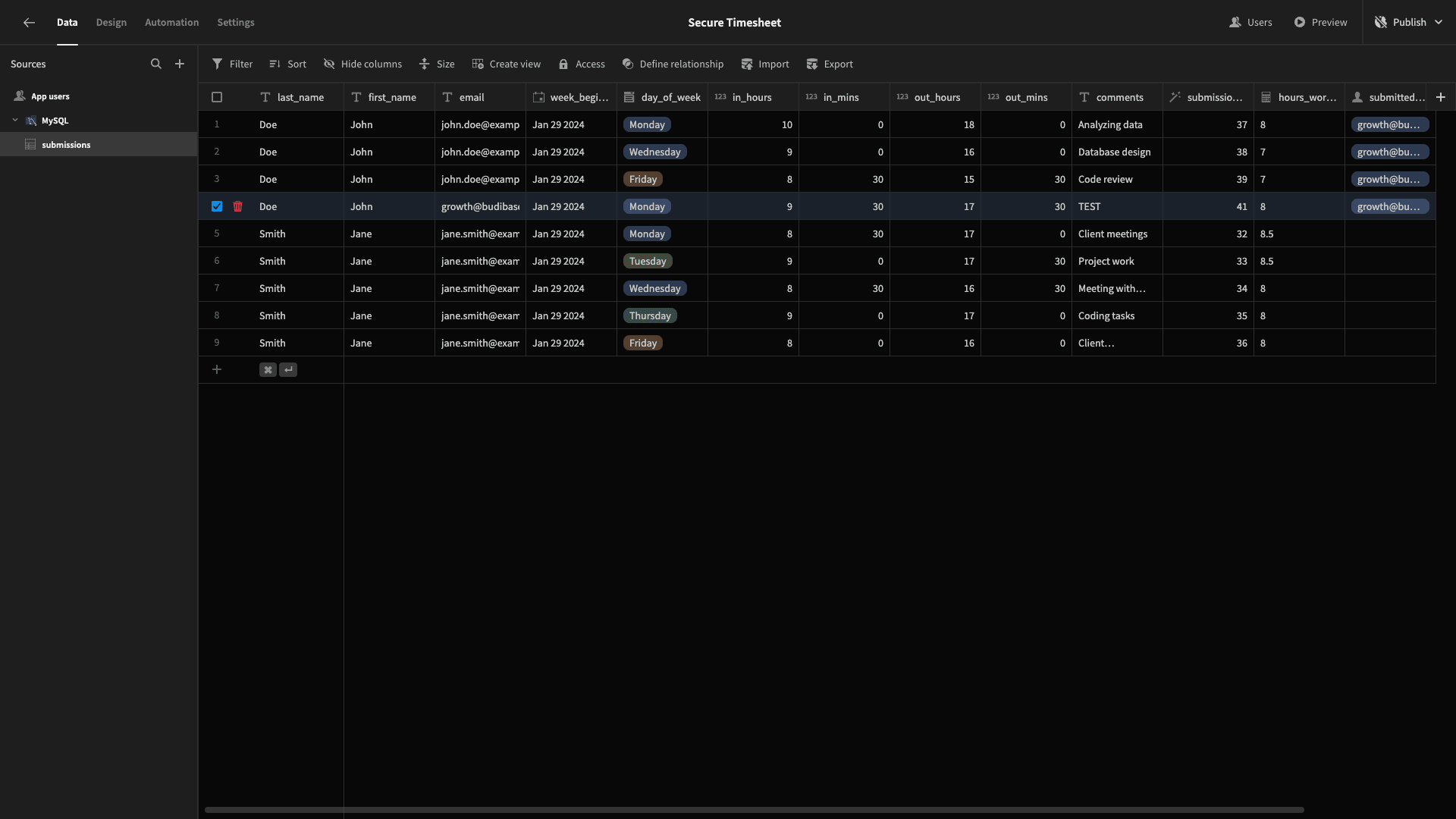Viewport: 1456px width, 819px height.
Task: Open the Users panel
Action: (x=1250, y=23)
